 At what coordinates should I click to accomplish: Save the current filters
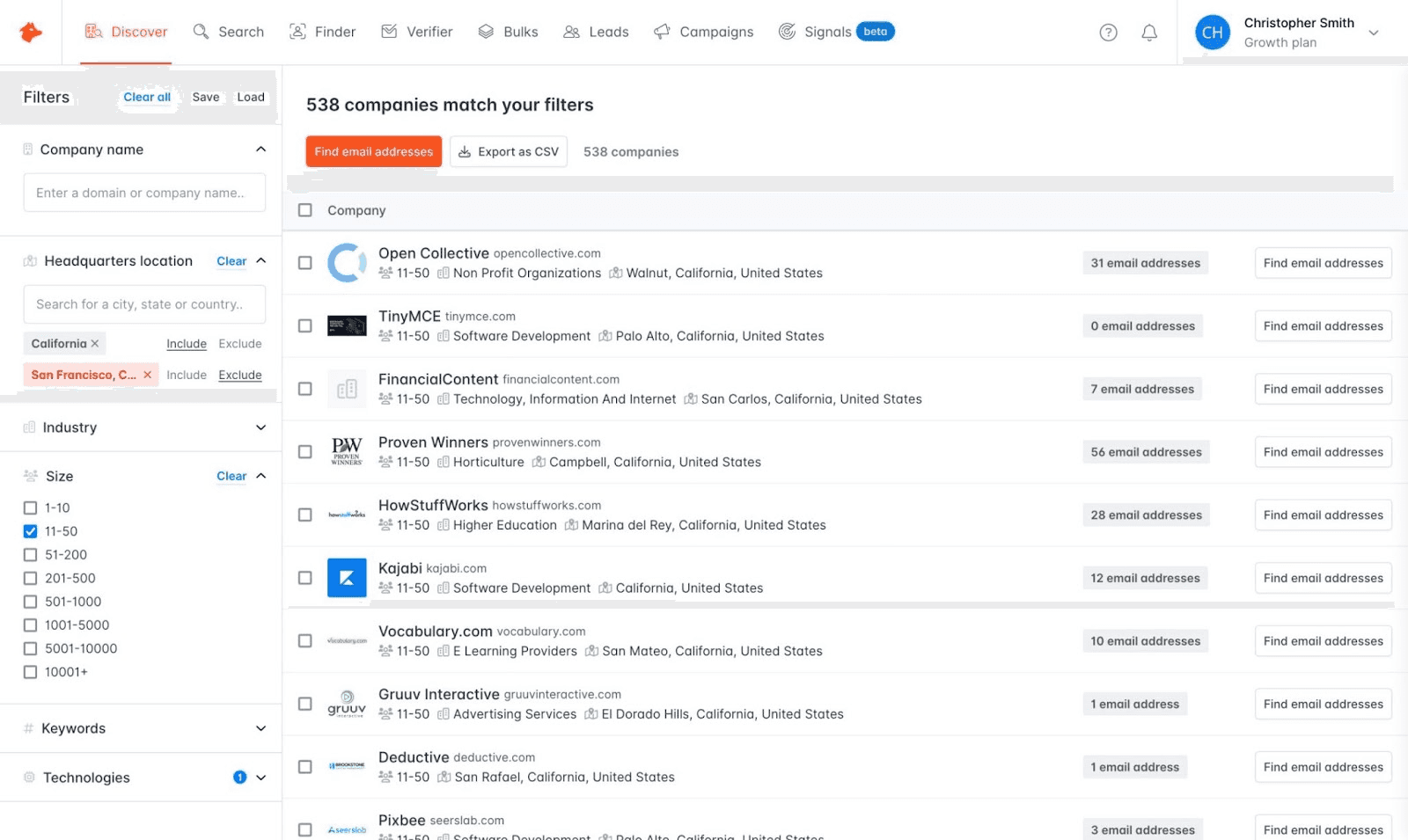coord(206,97)
